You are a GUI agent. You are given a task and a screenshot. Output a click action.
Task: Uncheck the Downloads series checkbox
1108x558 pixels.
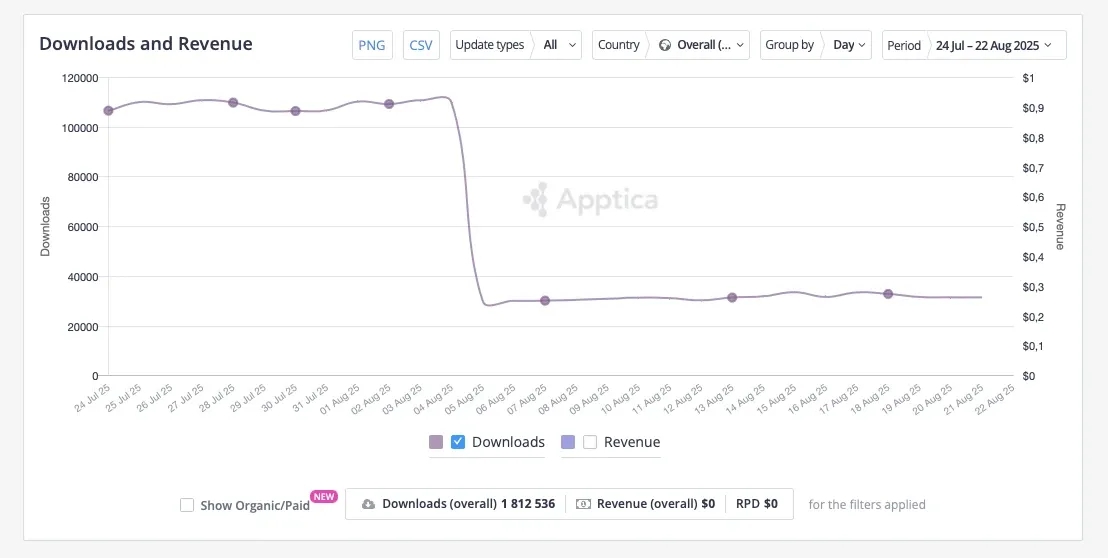(458, 442)
